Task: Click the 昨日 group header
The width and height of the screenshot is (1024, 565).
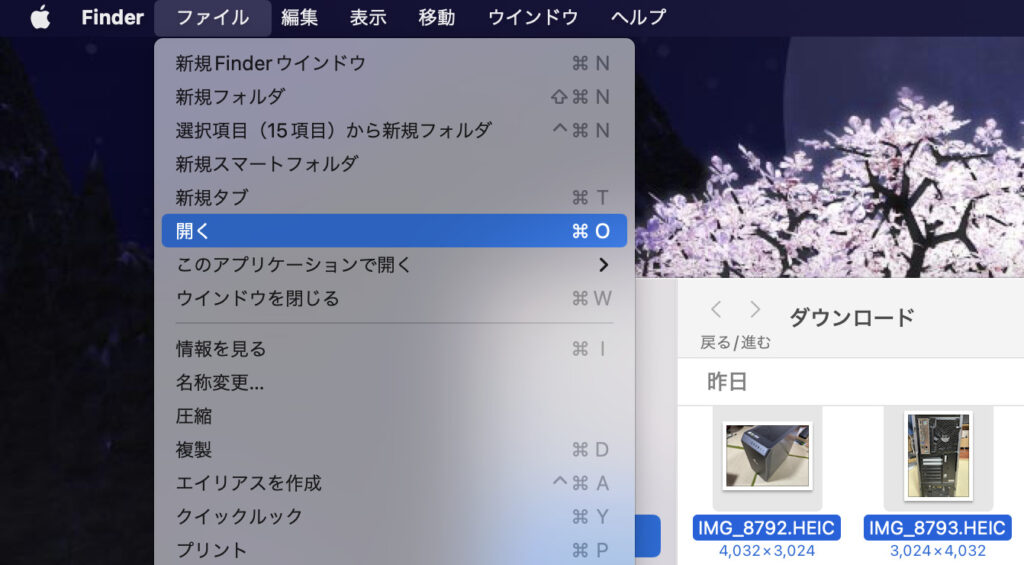Action: (727, 381)
